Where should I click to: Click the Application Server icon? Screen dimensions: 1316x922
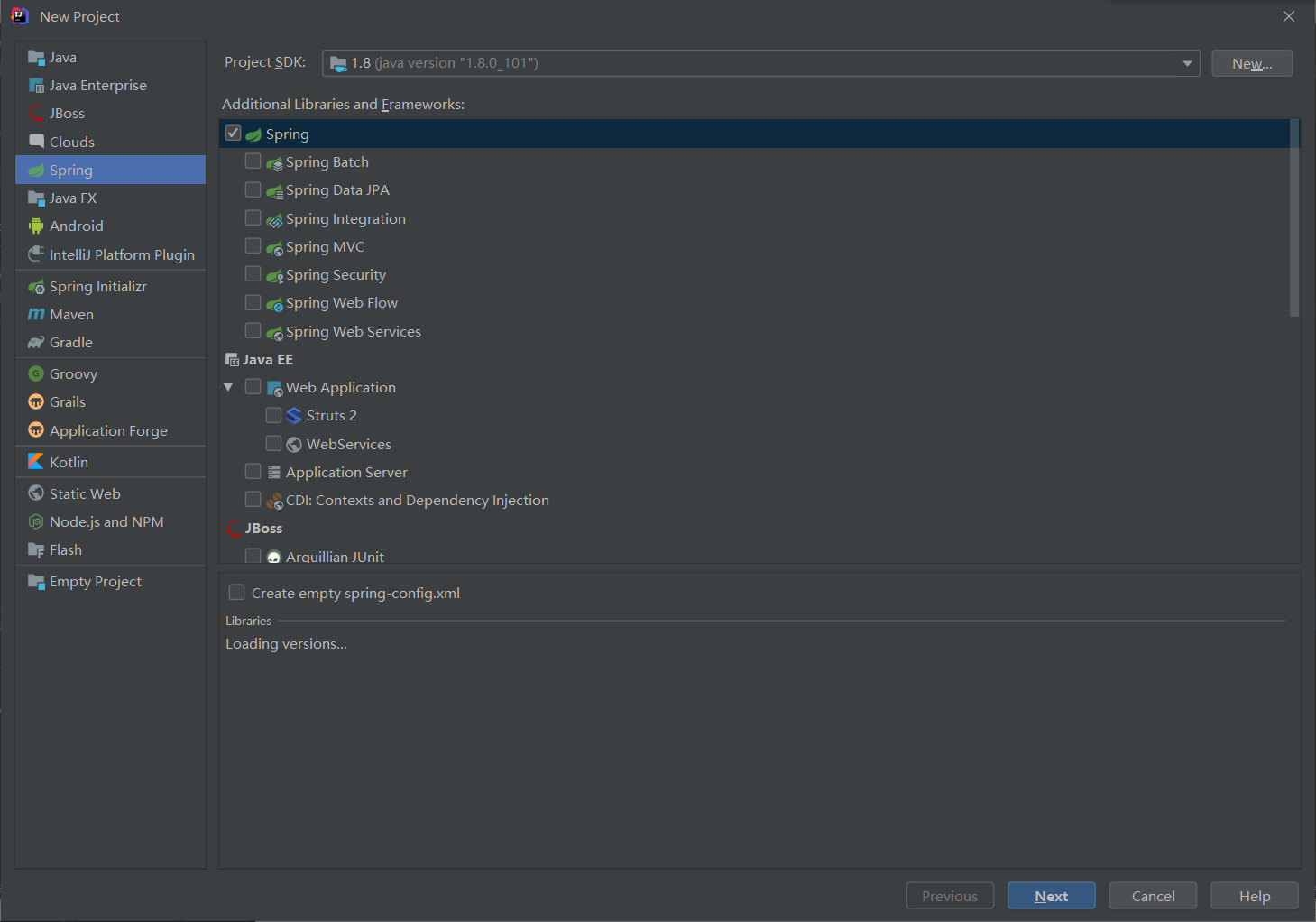[x=274, y=472]
